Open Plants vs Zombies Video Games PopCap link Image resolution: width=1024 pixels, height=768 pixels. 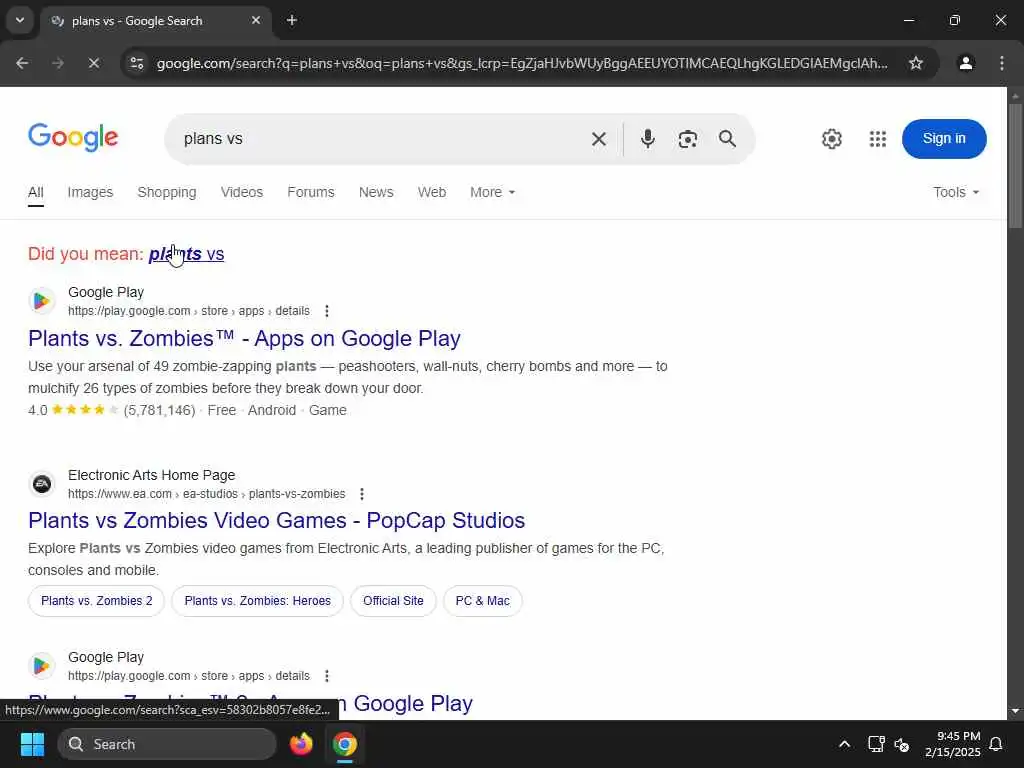[x=276, y=520]
